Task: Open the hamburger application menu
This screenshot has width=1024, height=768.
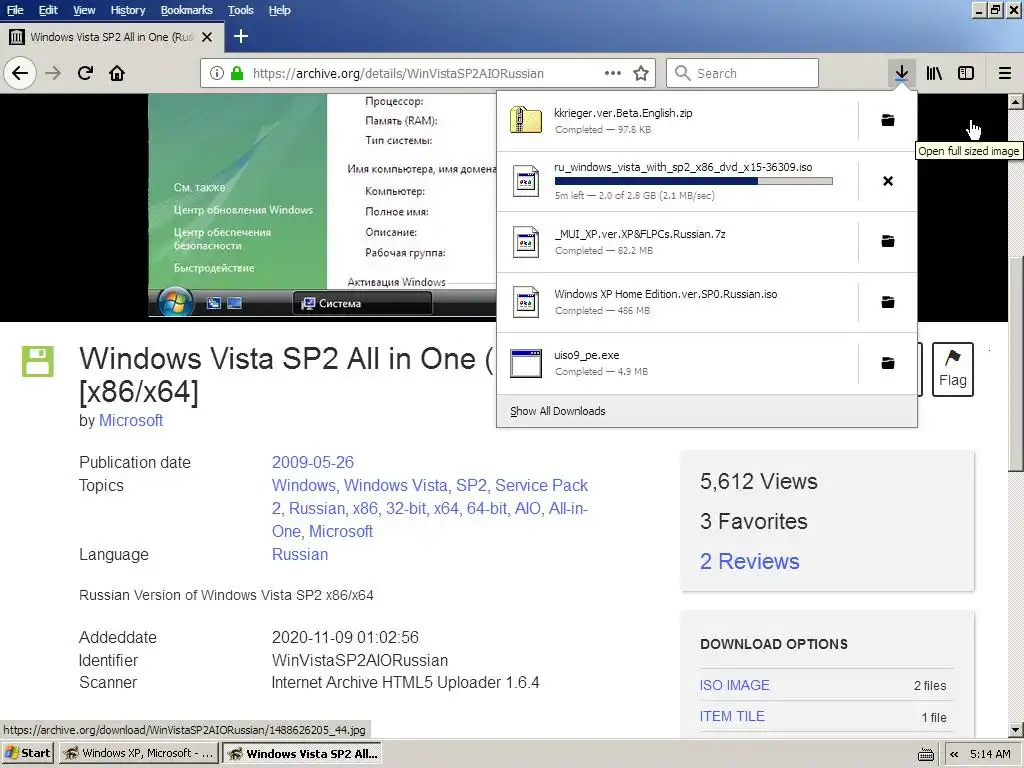Action: tap(1005, 73)
